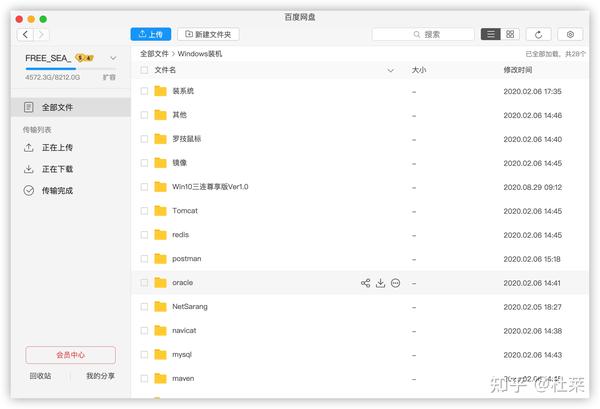Switch to list view
Viewport: 600px width, 409px height.
click(491, 34)
